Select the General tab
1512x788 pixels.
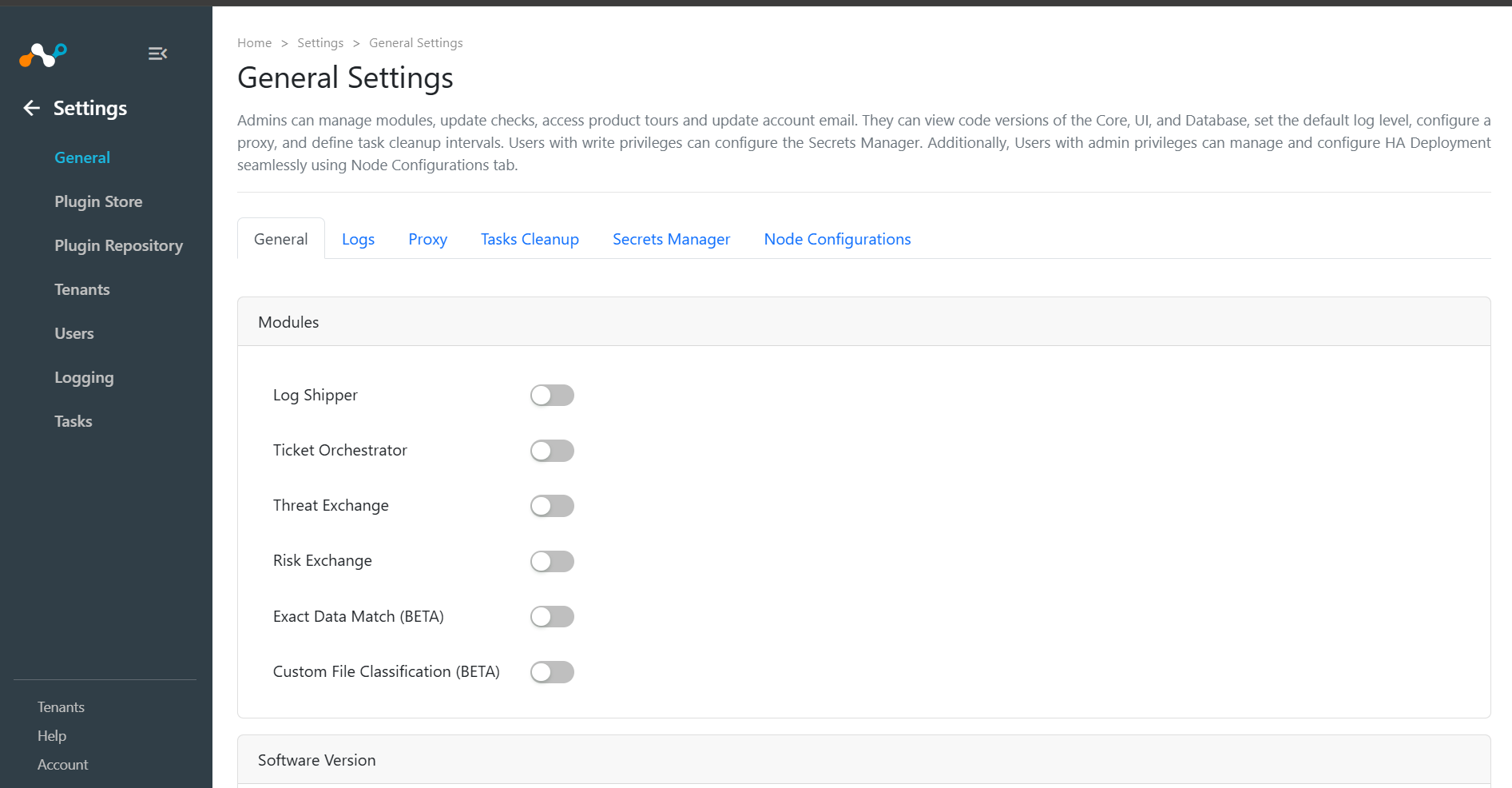point(281,239)
